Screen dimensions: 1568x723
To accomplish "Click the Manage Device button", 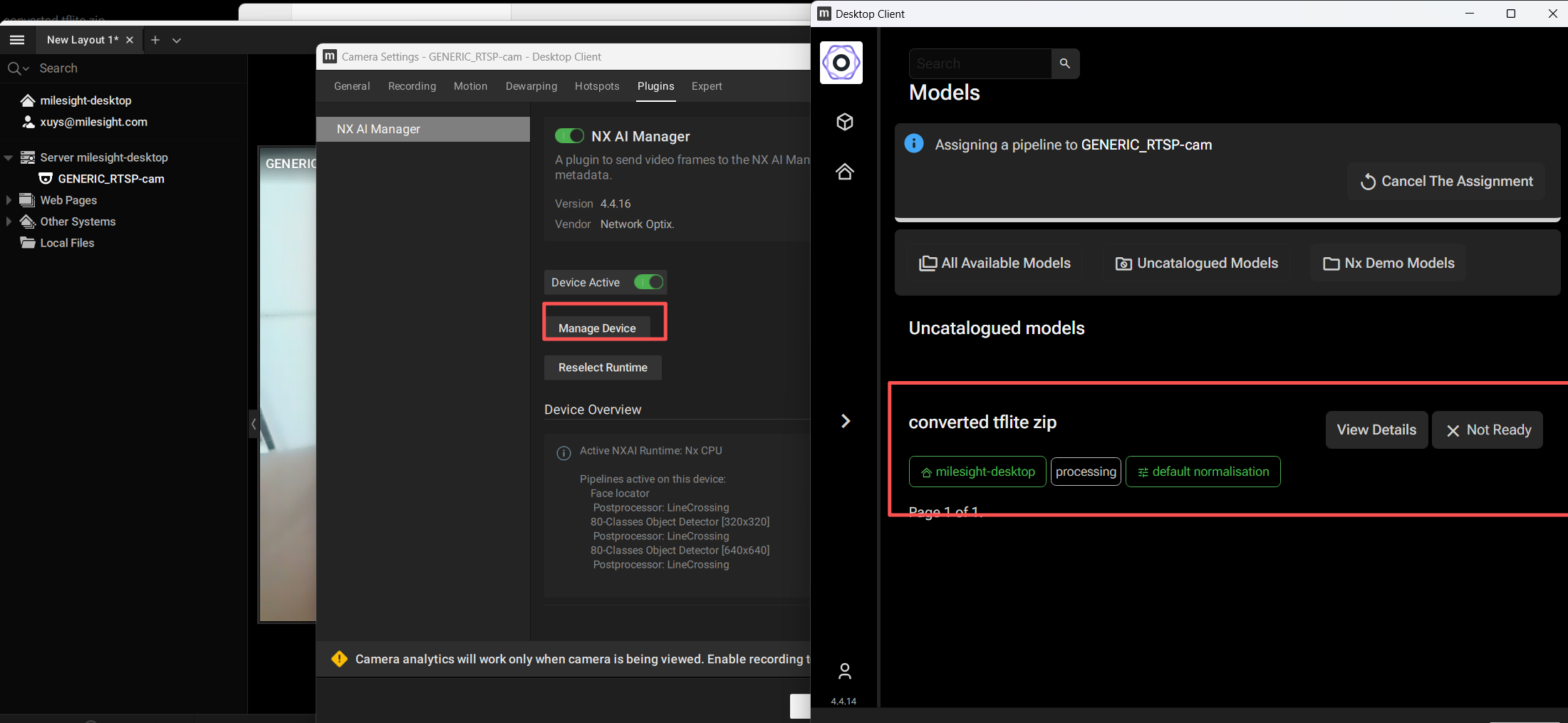I will click(597, 328).
